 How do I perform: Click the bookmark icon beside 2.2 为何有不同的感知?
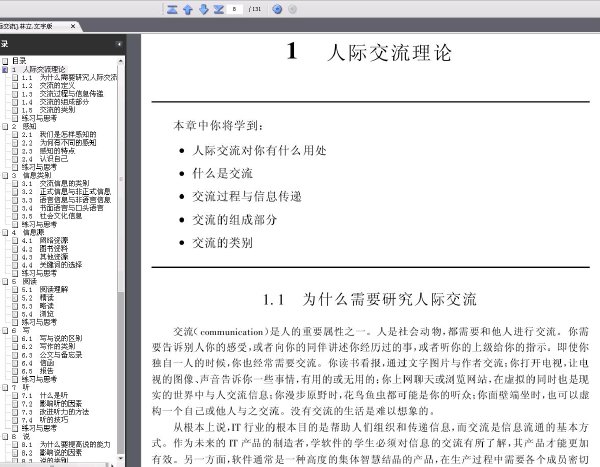[15, 143]
